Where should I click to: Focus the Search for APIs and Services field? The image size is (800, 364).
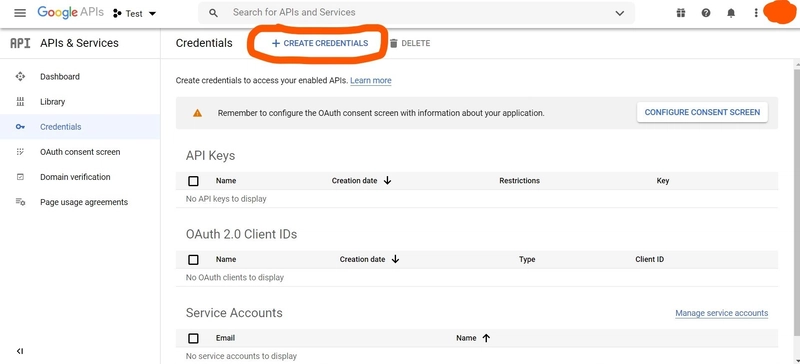(x=416, y=13)
